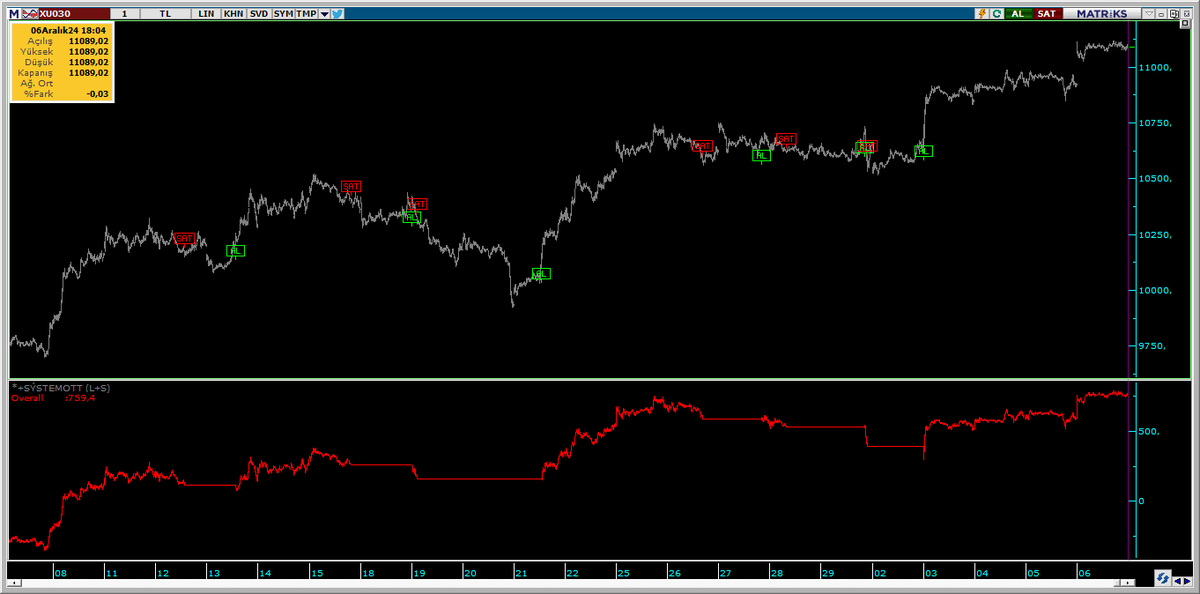Click the 11 date axis label

click(112, 573)
